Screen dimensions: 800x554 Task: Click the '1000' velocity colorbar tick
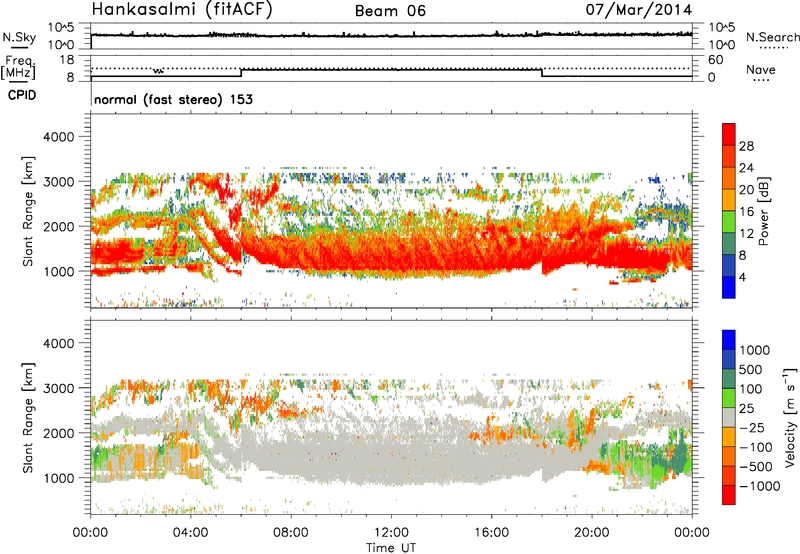755,350
